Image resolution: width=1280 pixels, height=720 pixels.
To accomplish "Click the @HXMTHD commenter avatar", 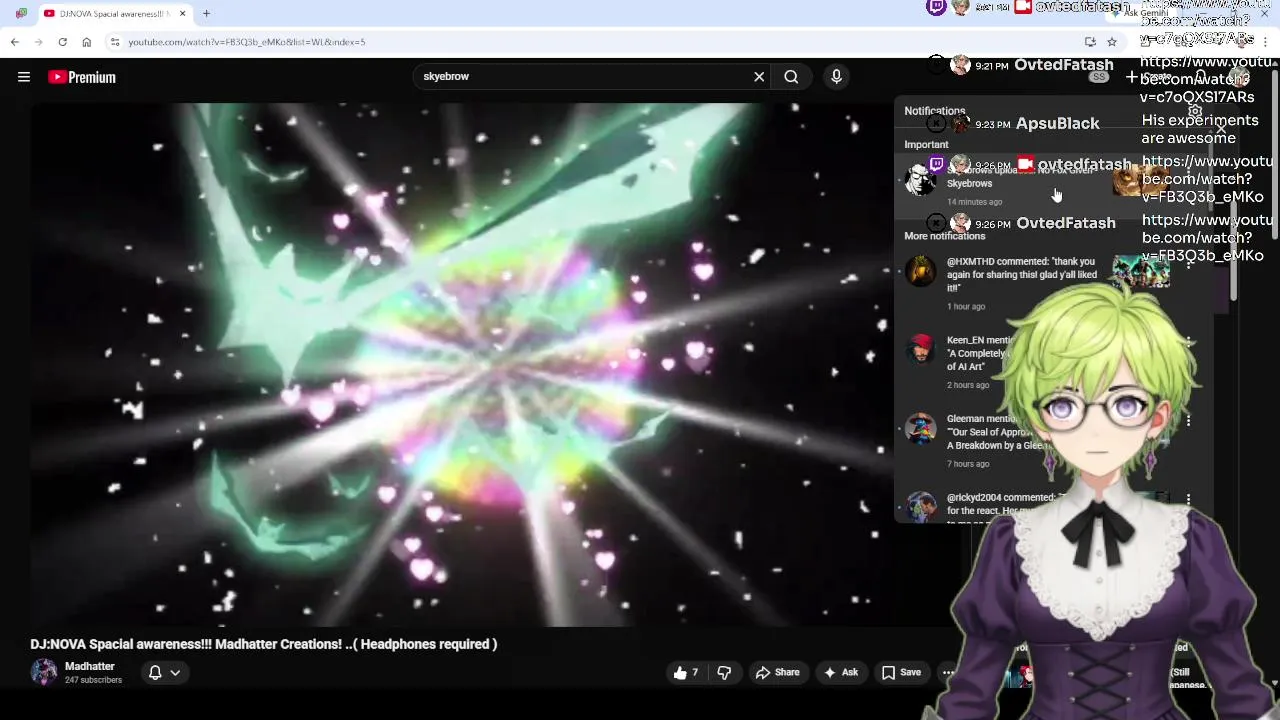I will [920, 271].
